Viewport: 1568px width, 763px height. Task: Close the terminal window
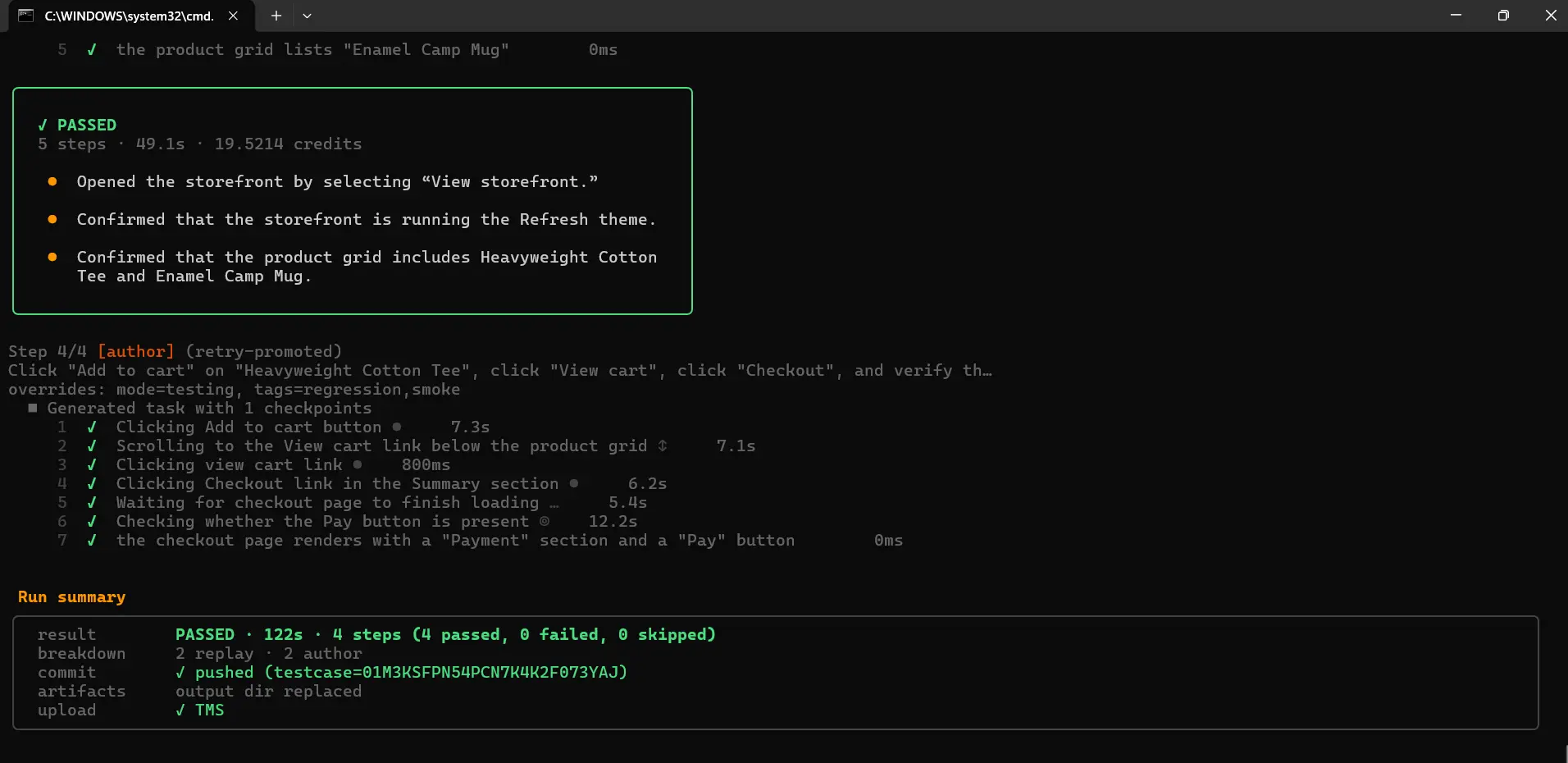click(x=1550, y=16)
